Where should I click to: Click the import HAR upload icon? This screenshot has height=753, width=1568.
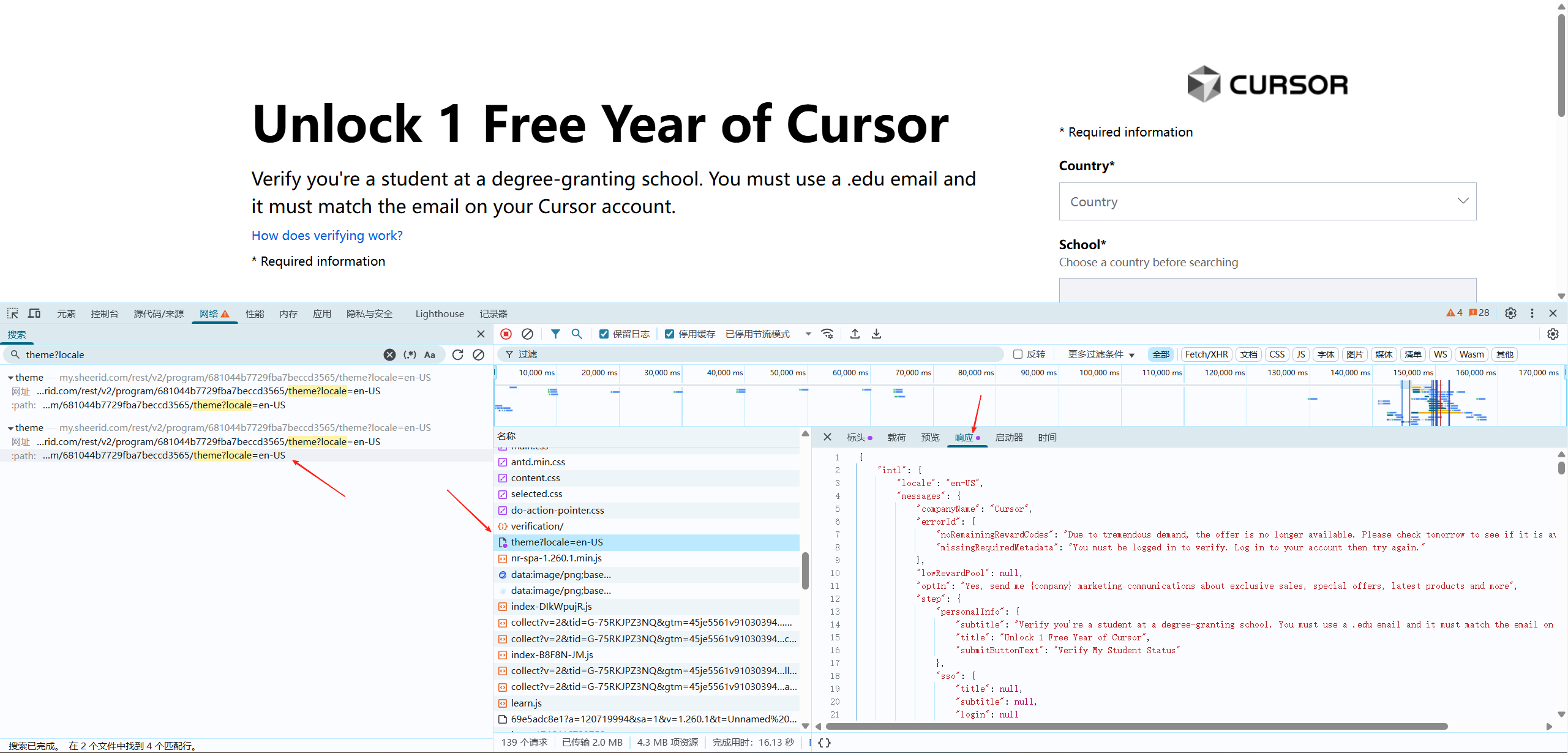(x=855, y=334)
